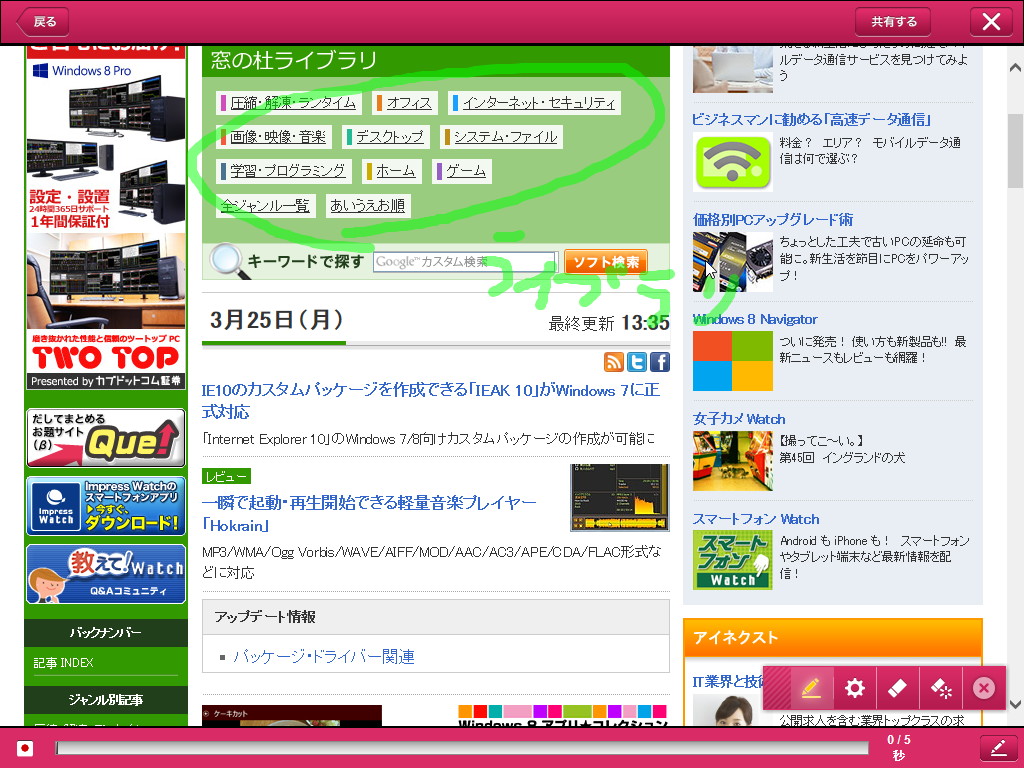Share the page via the Twitter icon

click(x=637, y=363)
